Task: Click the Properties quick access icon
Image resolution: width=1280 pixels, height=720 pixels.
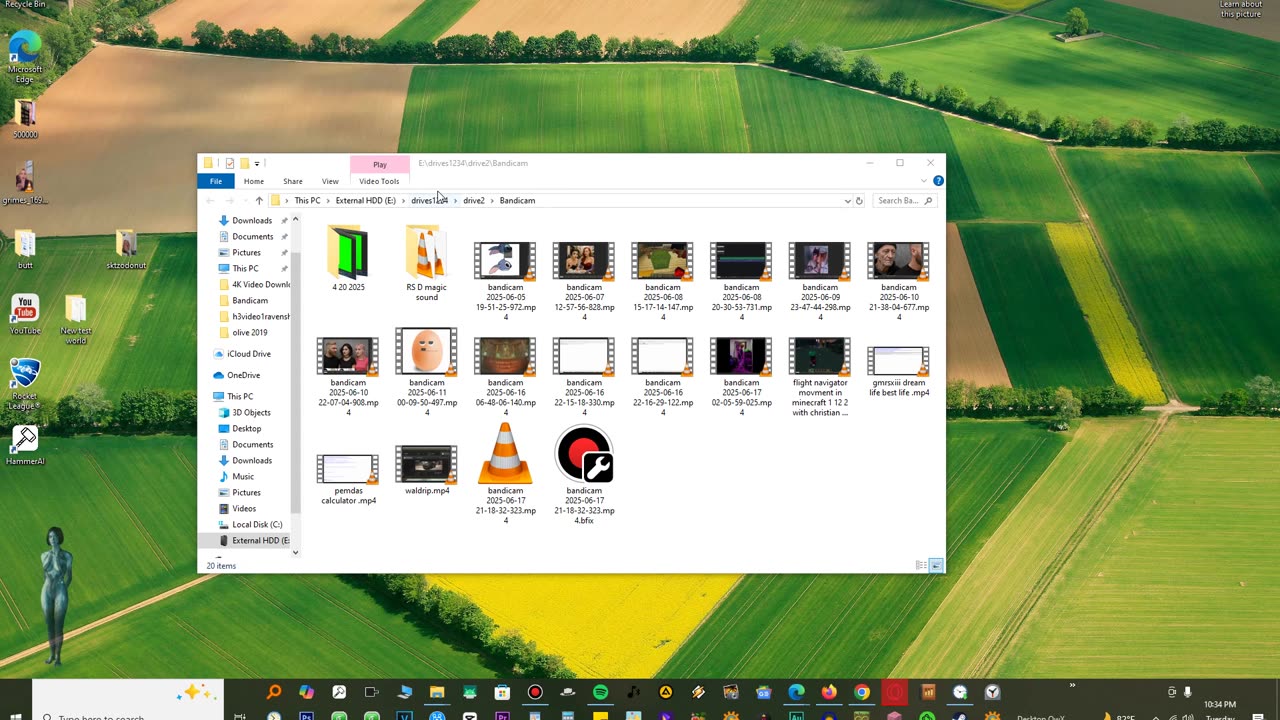Action: (x=229, y=164)
